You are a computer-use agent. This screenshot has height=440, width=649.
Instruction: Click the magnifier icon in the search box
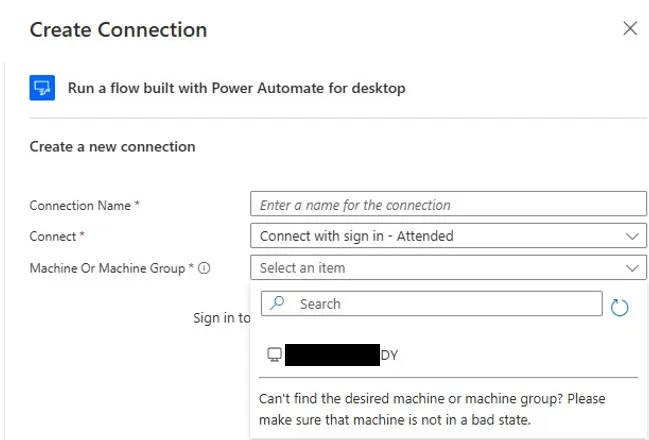coord(278,303)
